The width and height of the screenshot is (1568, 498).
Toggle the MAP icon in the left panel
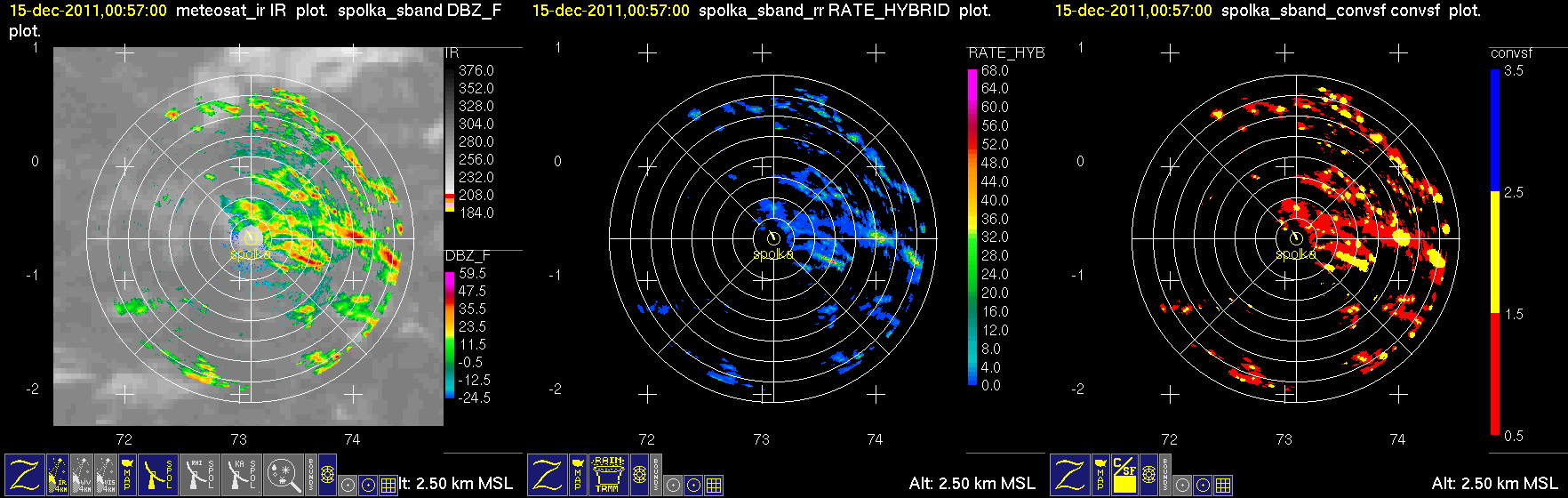127,475
